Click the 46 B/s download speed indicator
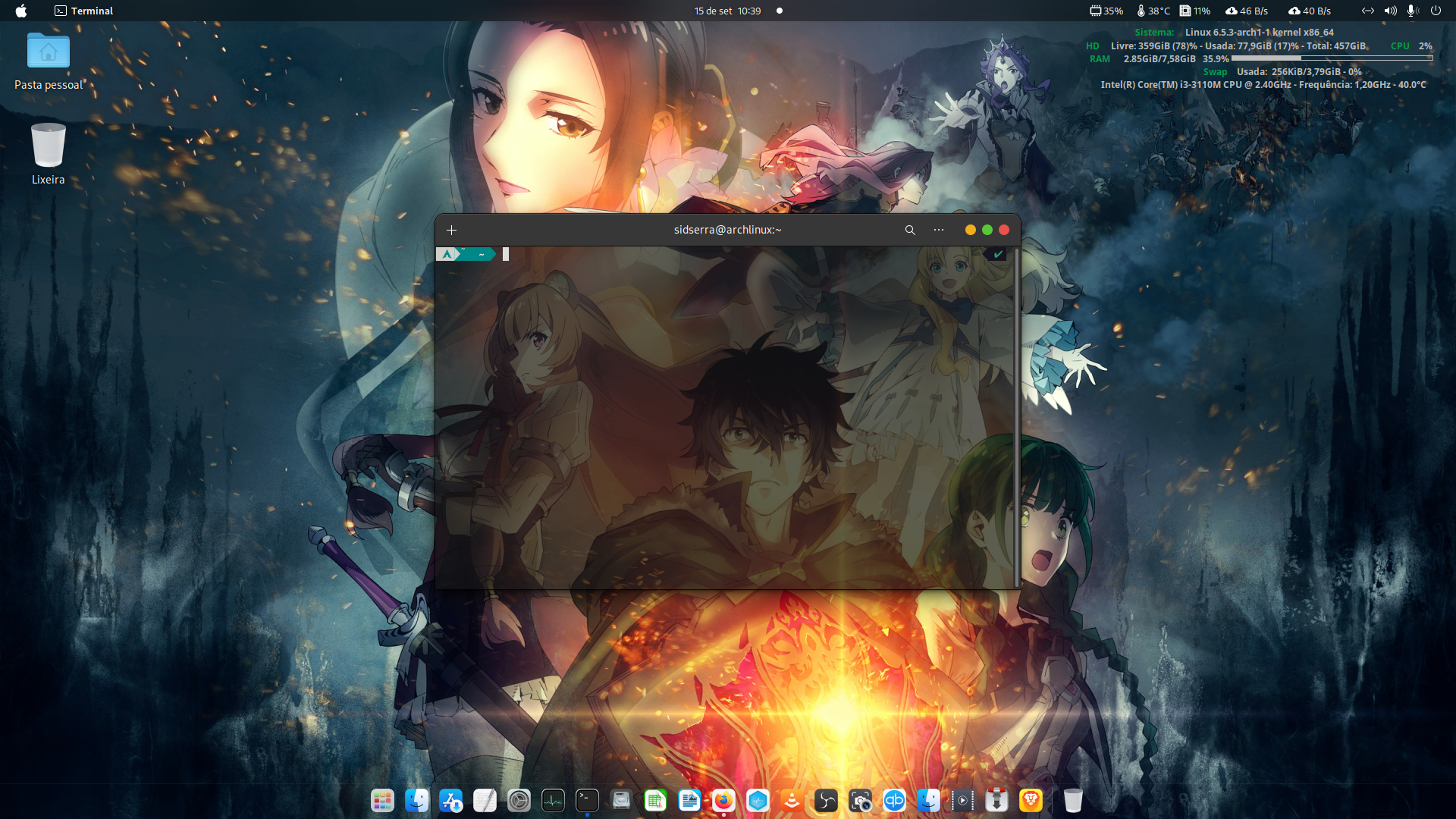Screen dimensions: 1456x819 tap(1247, 11)
